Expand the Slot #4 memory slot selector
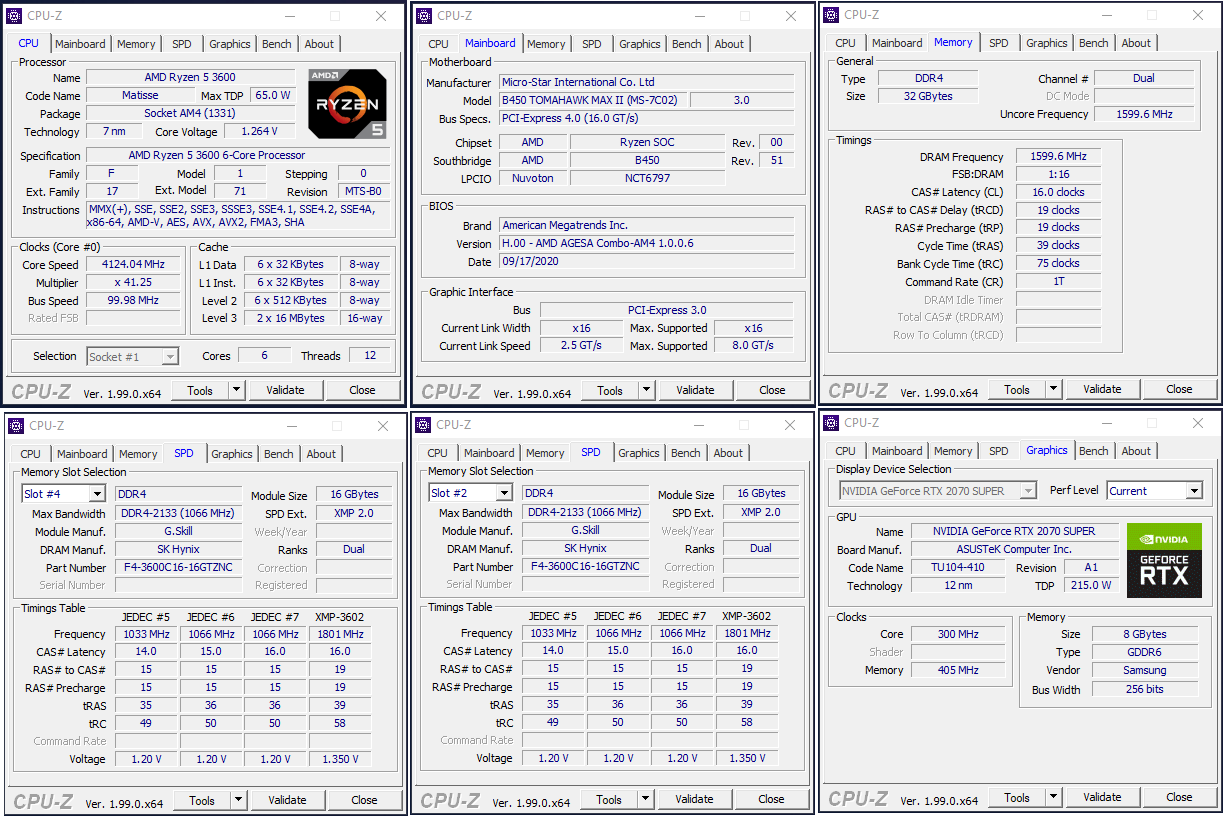 click(97, 494)
